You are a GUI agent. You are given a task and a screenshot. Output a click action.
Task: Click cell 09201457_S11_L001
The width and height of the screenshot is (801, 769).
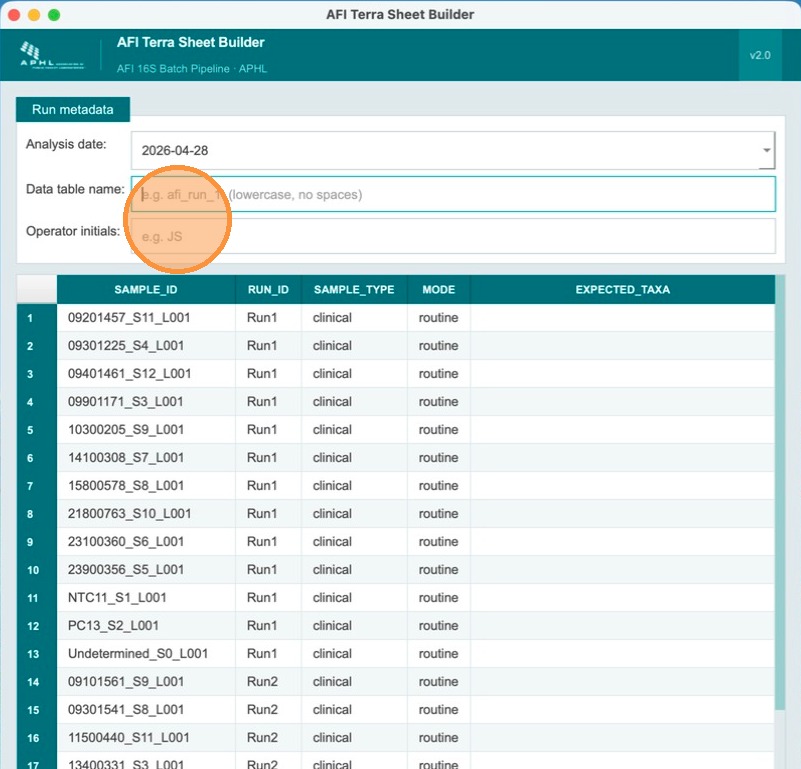146,318
